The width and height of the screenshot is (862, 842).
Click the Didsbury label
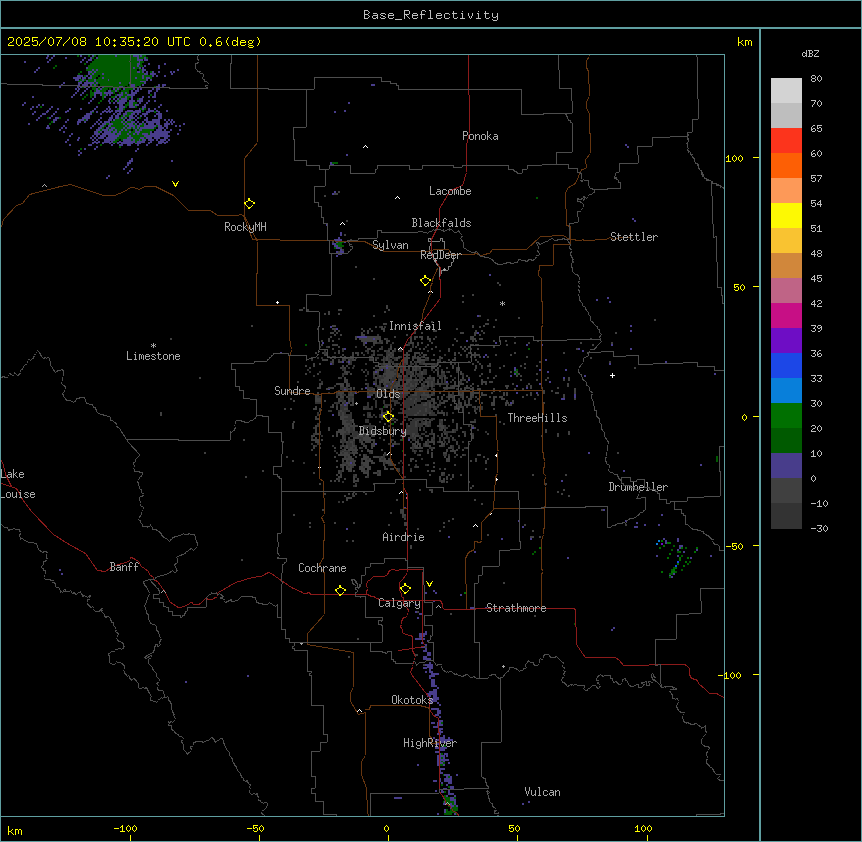tap(383, 431)
